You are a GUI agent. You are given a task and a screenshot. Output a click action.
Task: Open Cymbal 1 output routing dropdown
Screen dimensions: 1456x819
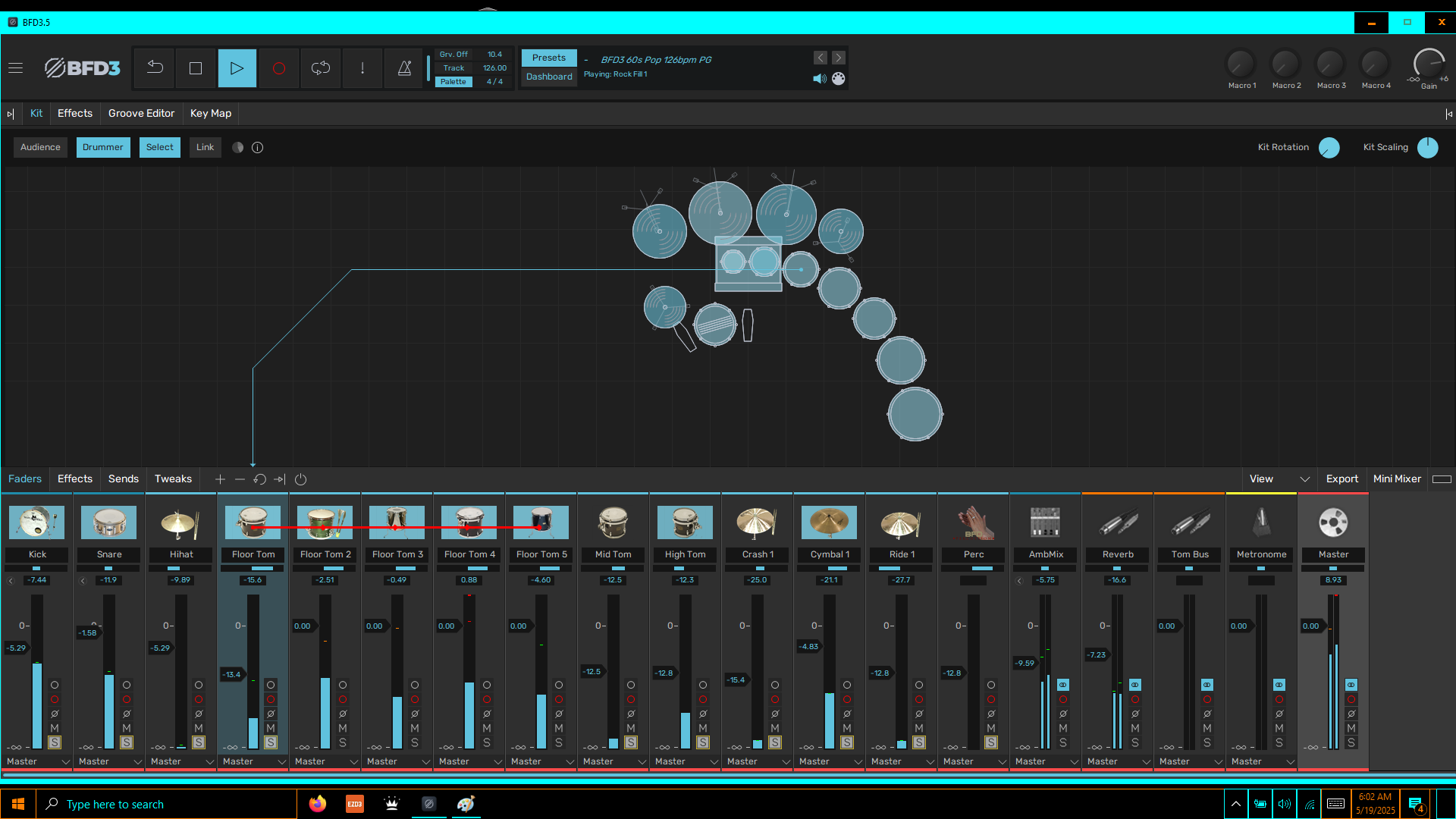coord(830,761)
